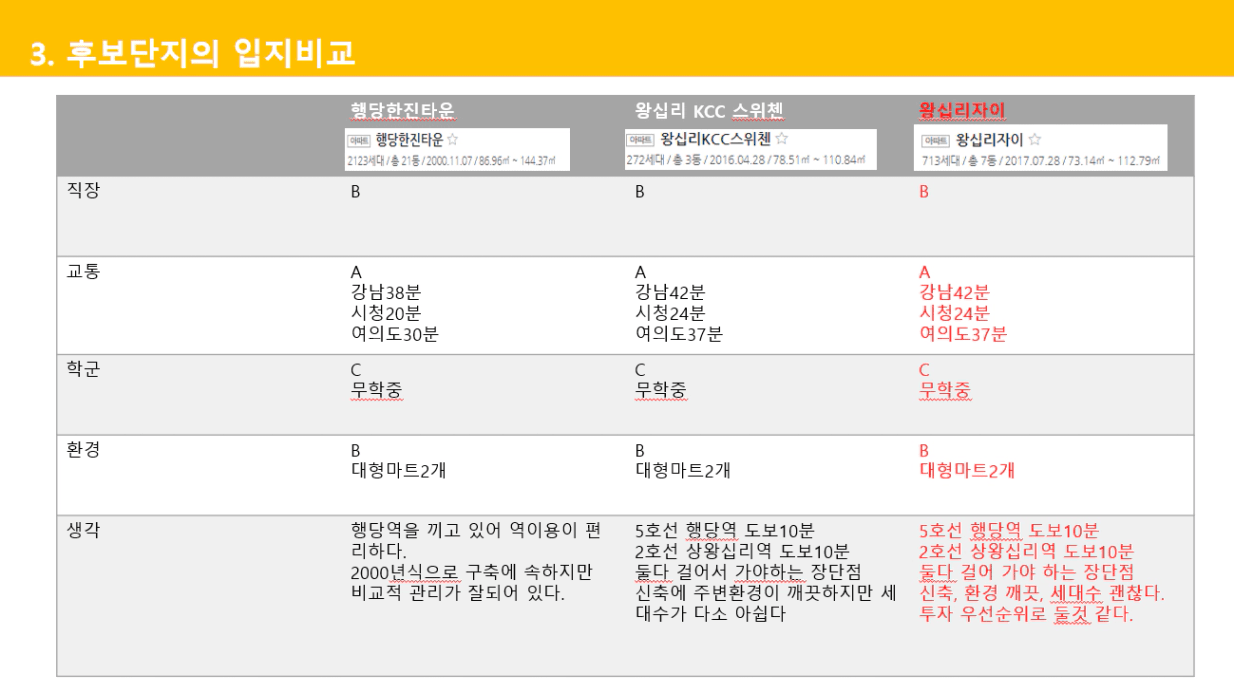The height and width of the screenshot is (693, 1234).
Task: Click black 강남42분 under 왕십리 KCC 스위첸
Action: pyautogui.click(x=670, y=293)
